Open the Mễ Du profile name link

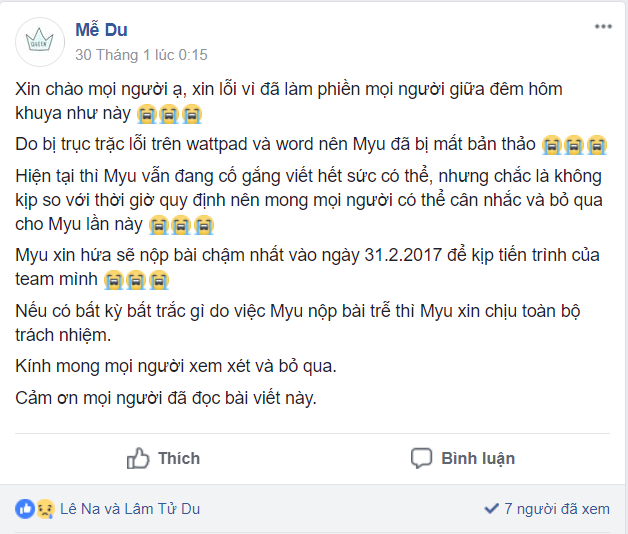(101, 30)
